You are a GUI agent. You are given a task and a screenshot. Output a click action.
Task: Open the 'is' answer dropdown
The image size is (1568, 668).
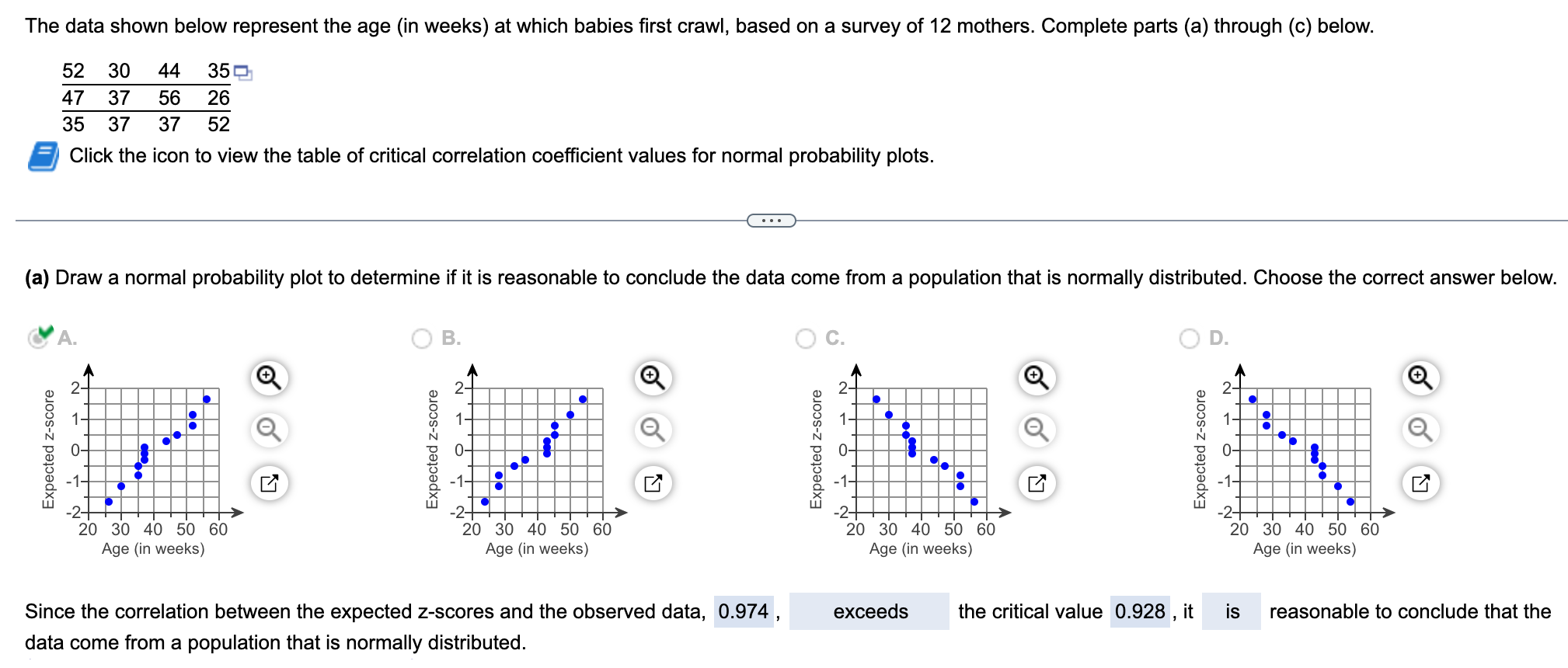pyautogui.click(x=1231, y=612)
